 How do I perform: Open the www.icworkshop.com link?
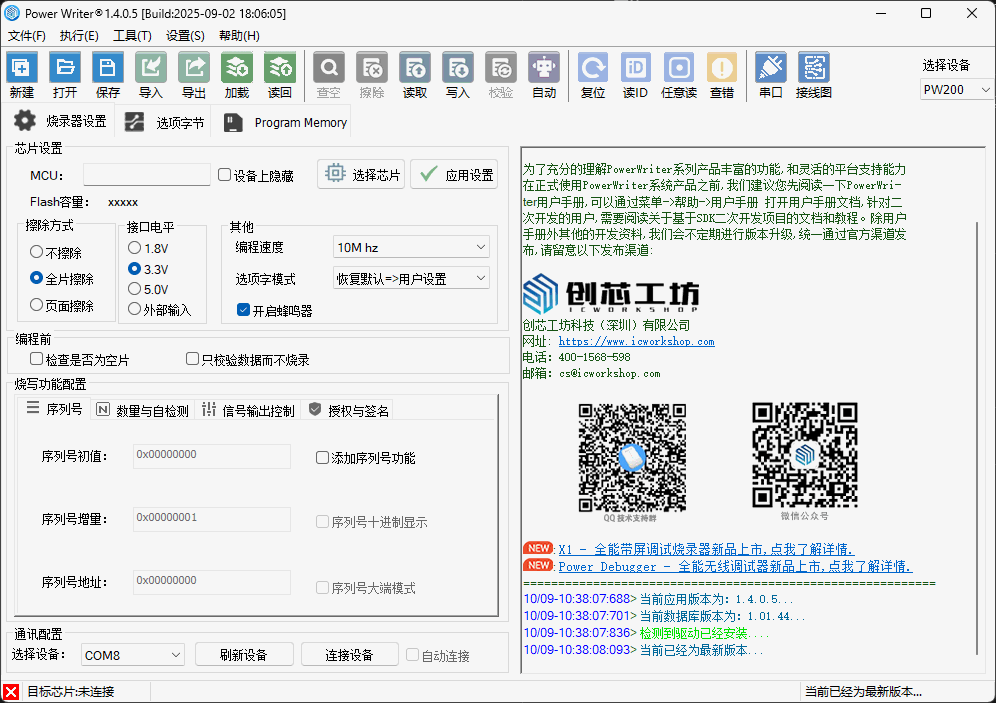pos(636,341)
